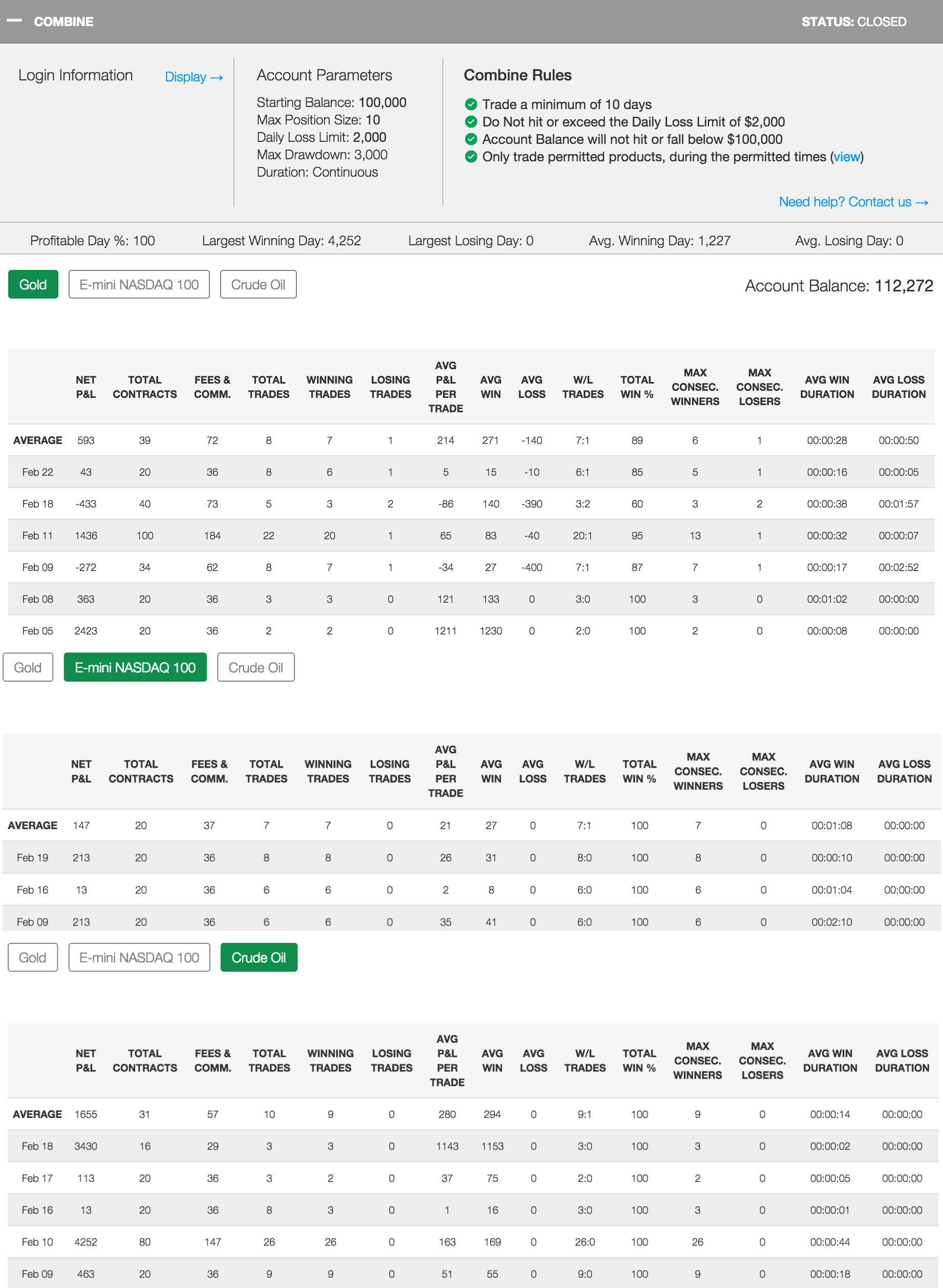Collapse the COMBINE panel using minus icon
943x1288 pixels.
[x=14, y=21]
